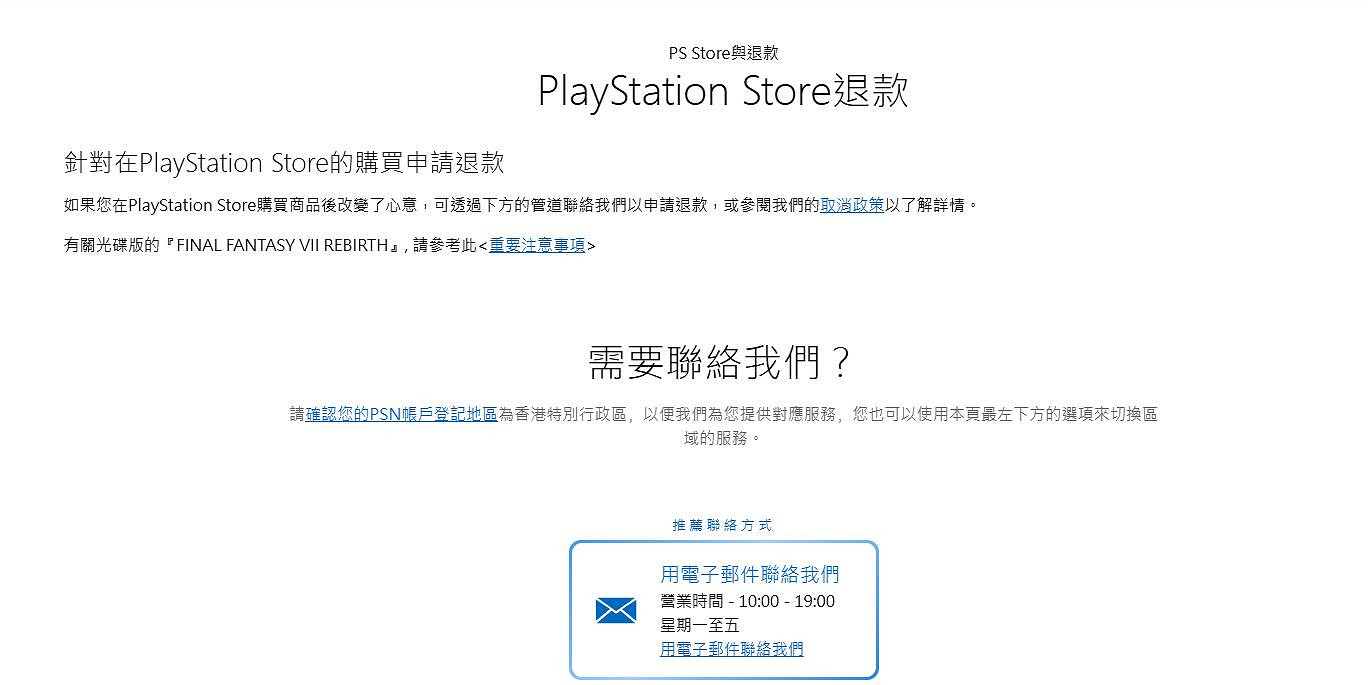Follow the 確認您的PSN帳戶登記地區 link

[x=401, y=414]
